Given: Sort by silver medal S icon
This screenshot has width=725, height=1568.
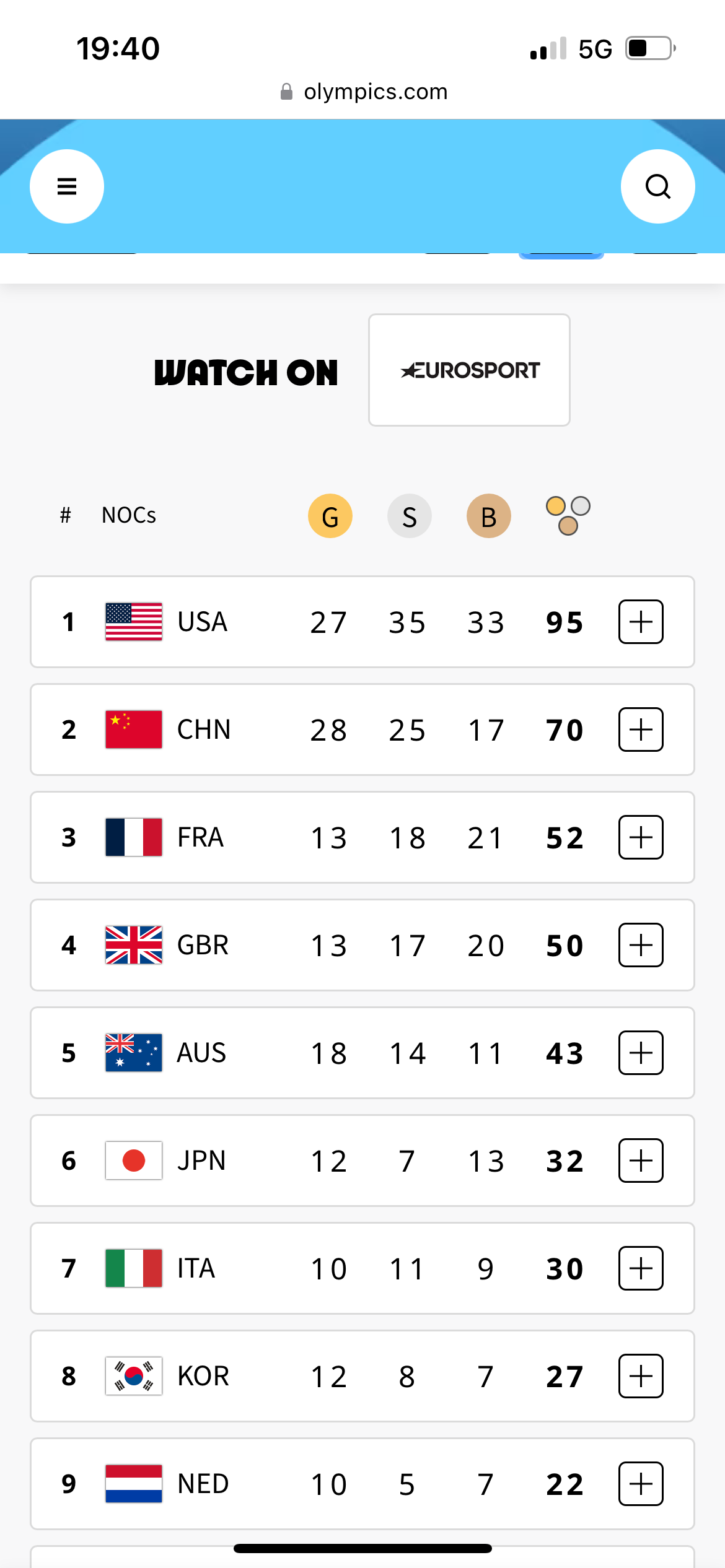Looking at the screenshot, I should pos(410,516).
